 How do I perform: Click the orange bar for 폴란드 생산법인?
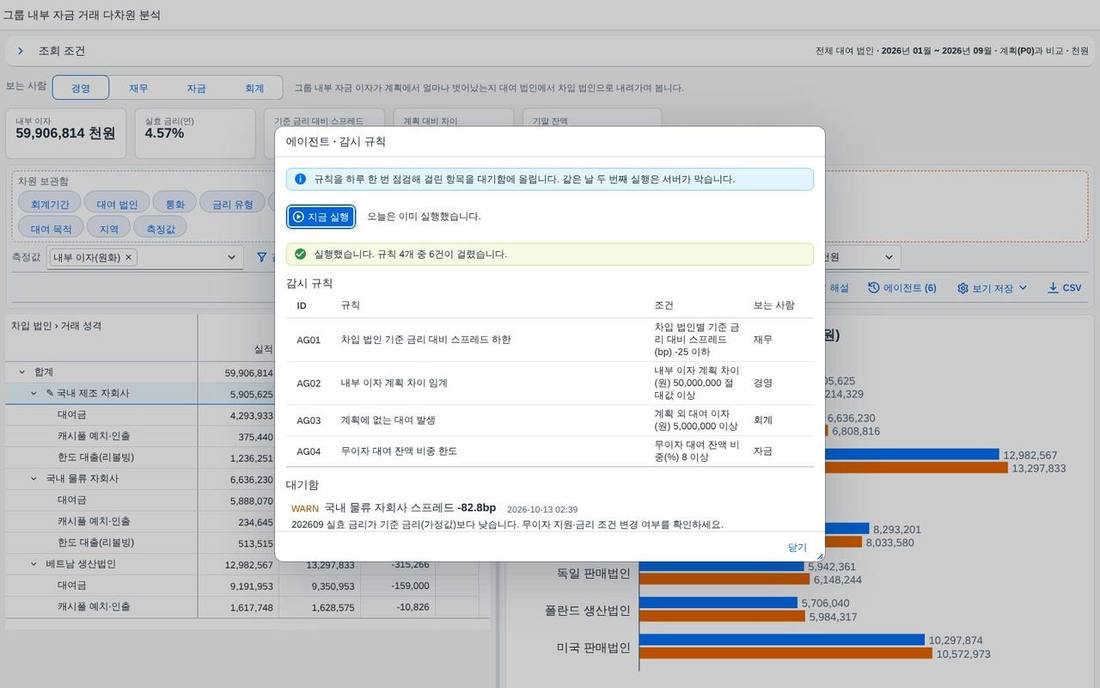click(722, 616)
